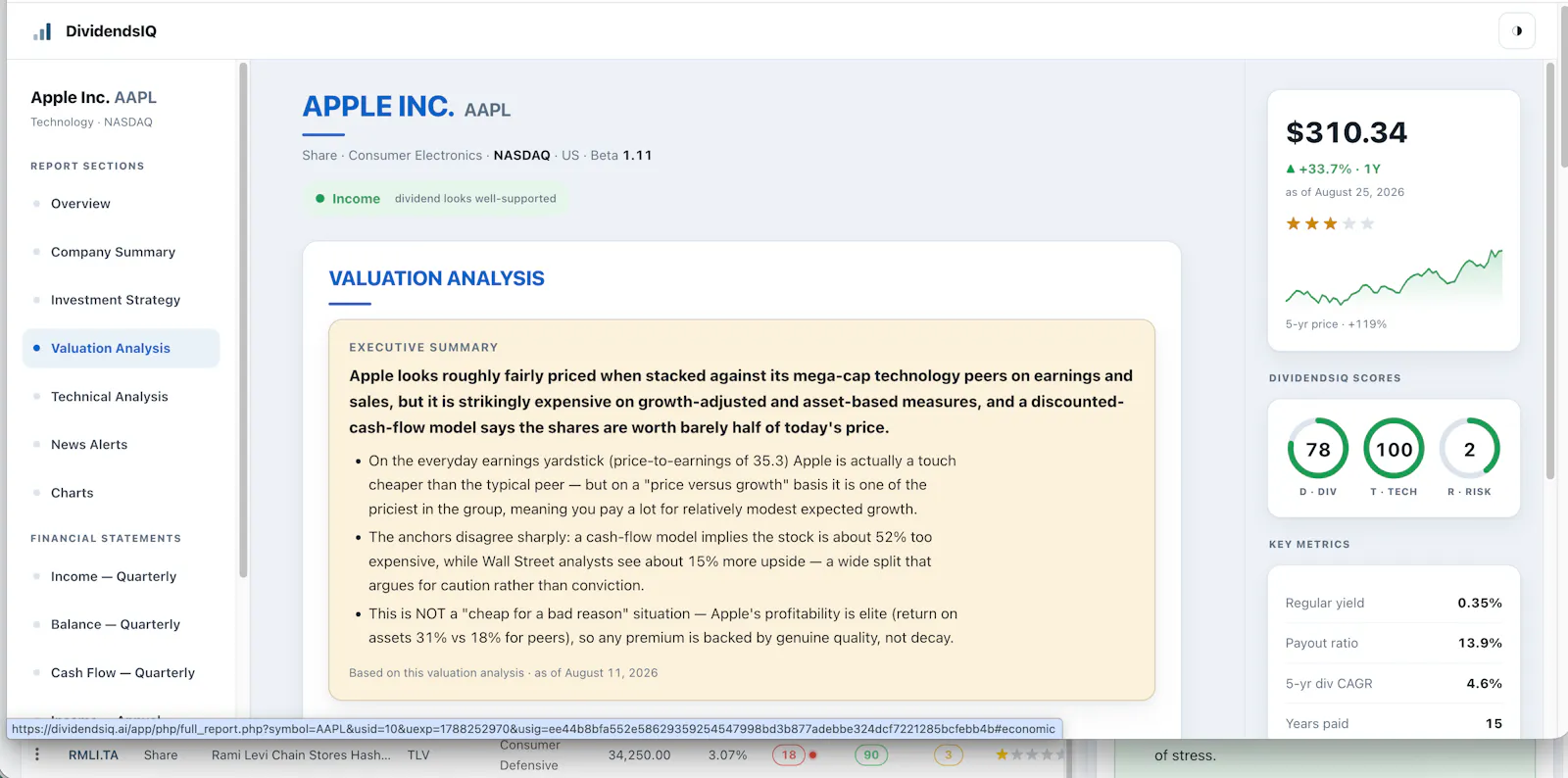The image size is (1568, 778).
Task: Open the Investment Strategy section
Action: click(116, 300)
